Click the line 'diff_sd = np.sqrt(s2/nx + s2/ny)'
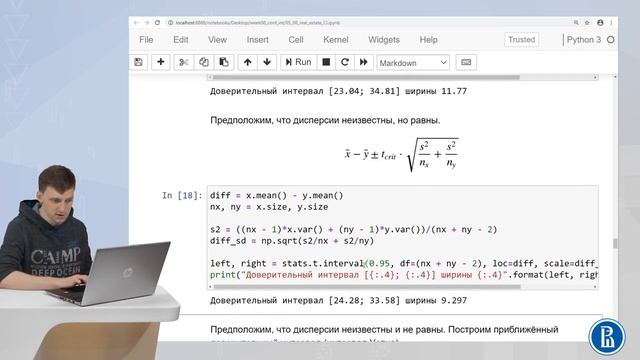The width and height of the screenshot is (640, 360). pos(292,241)
